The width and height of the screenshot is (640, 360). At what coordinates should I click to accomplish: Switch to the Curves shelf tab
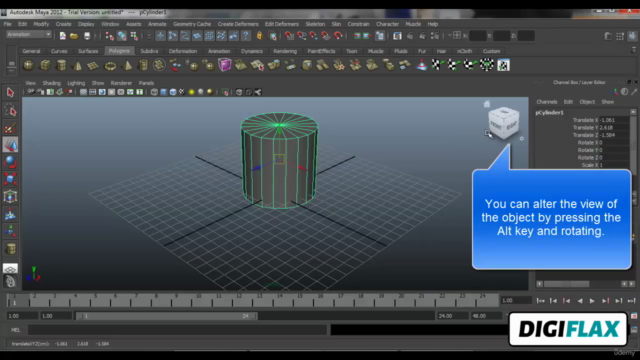pos(59,51)
